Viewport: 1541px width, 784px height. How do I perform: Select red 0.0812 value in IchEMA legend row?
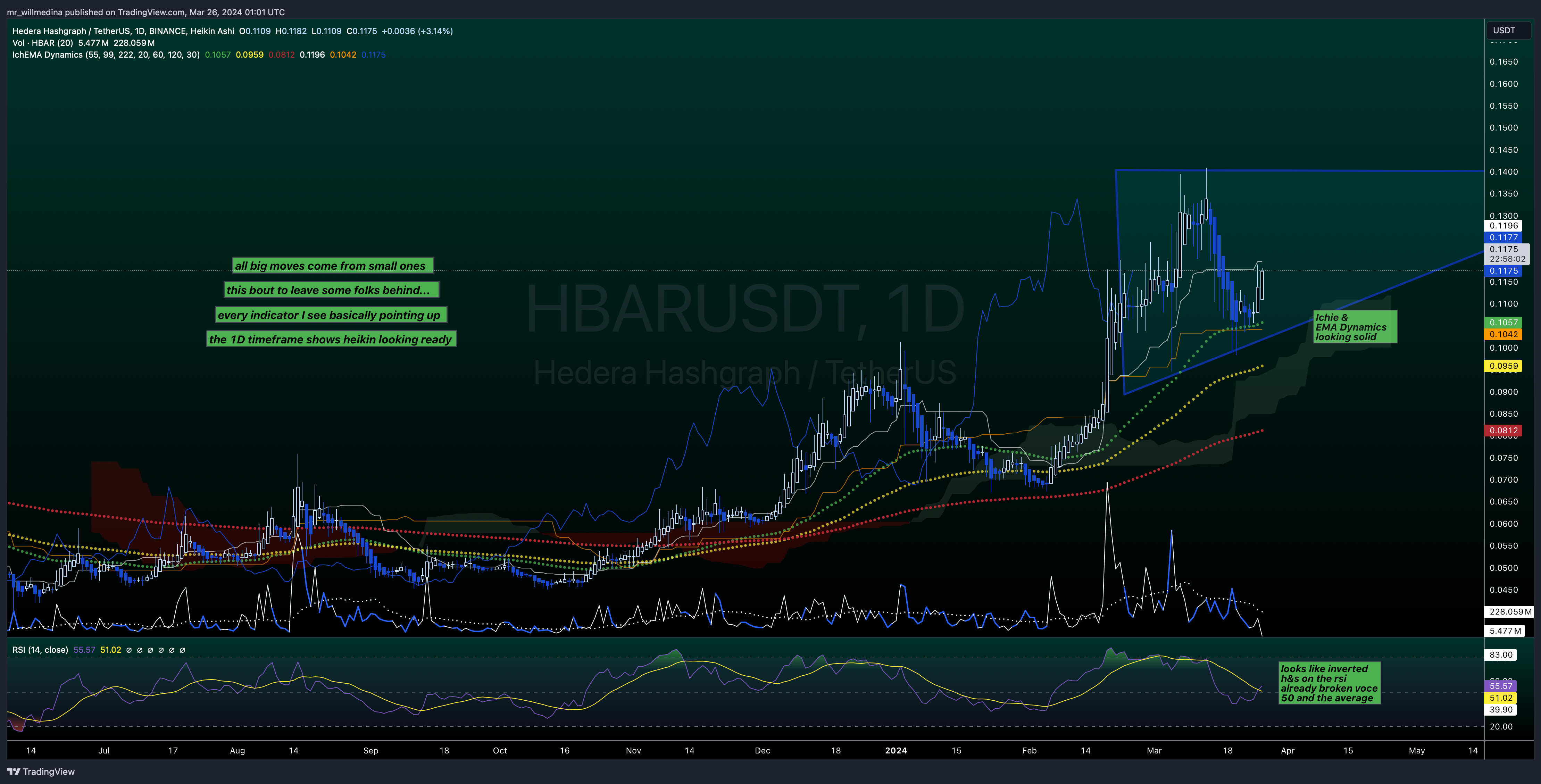(x=282, y=55)
